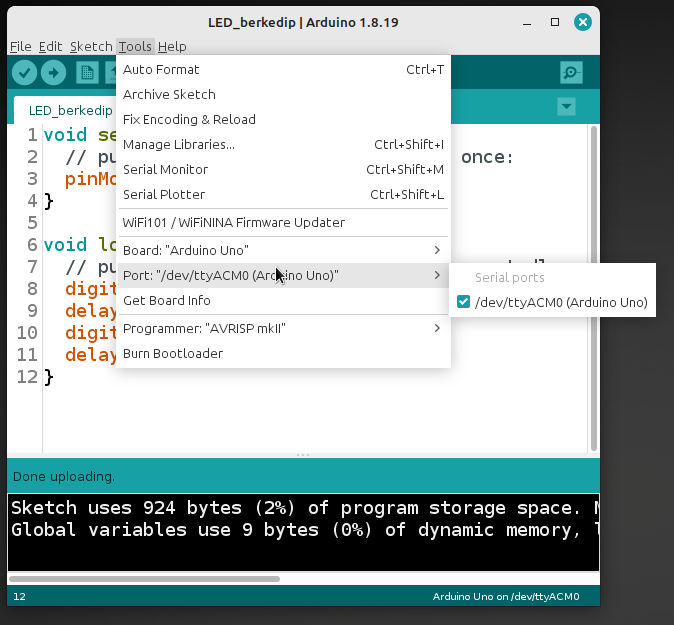Click the status bar line indicator 12
The height and width of the screenshot is (625, 674).
pos(19,597)
